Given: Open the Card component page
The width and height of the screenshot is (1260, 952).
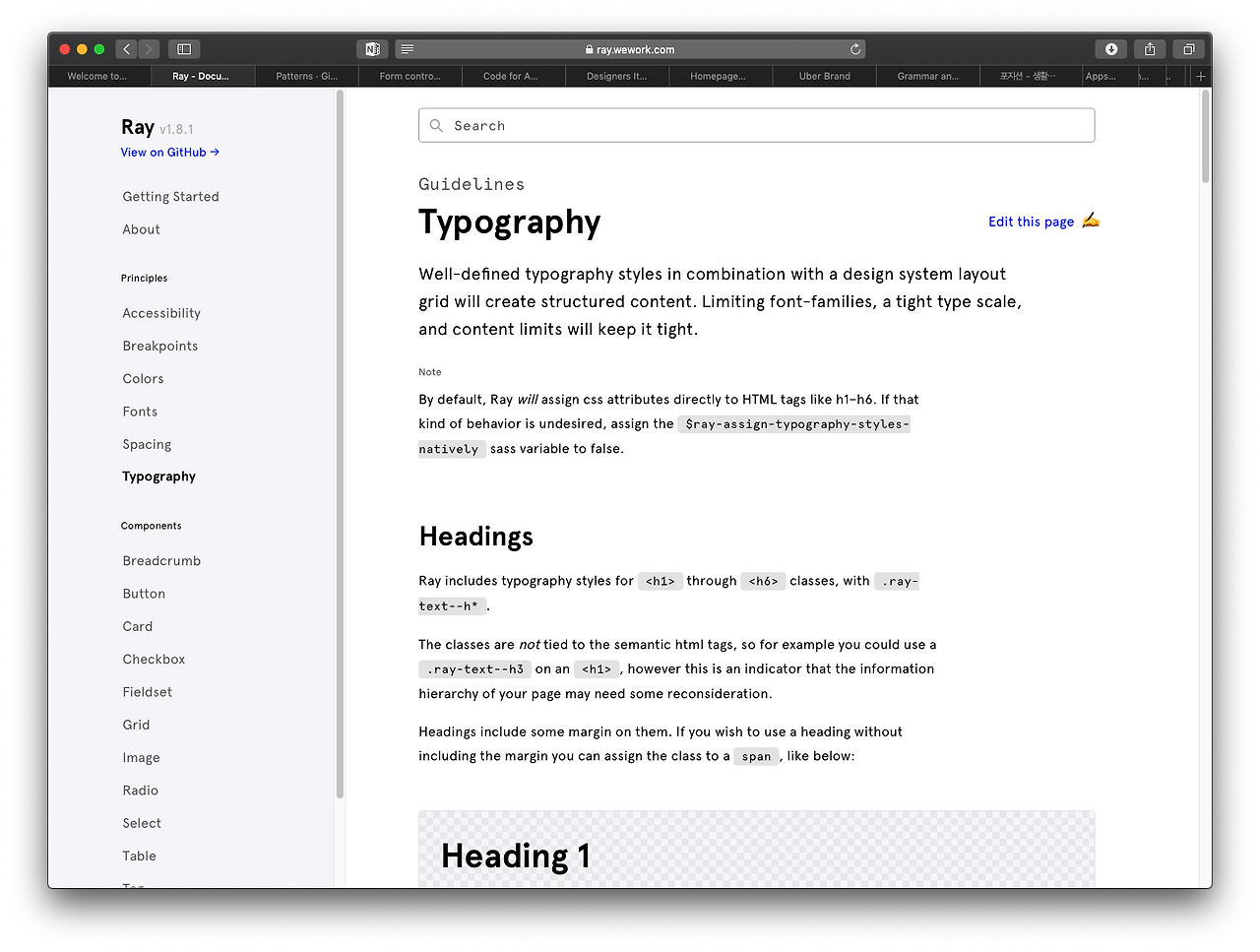Looking at the screenshot, I should pos(138,626).
